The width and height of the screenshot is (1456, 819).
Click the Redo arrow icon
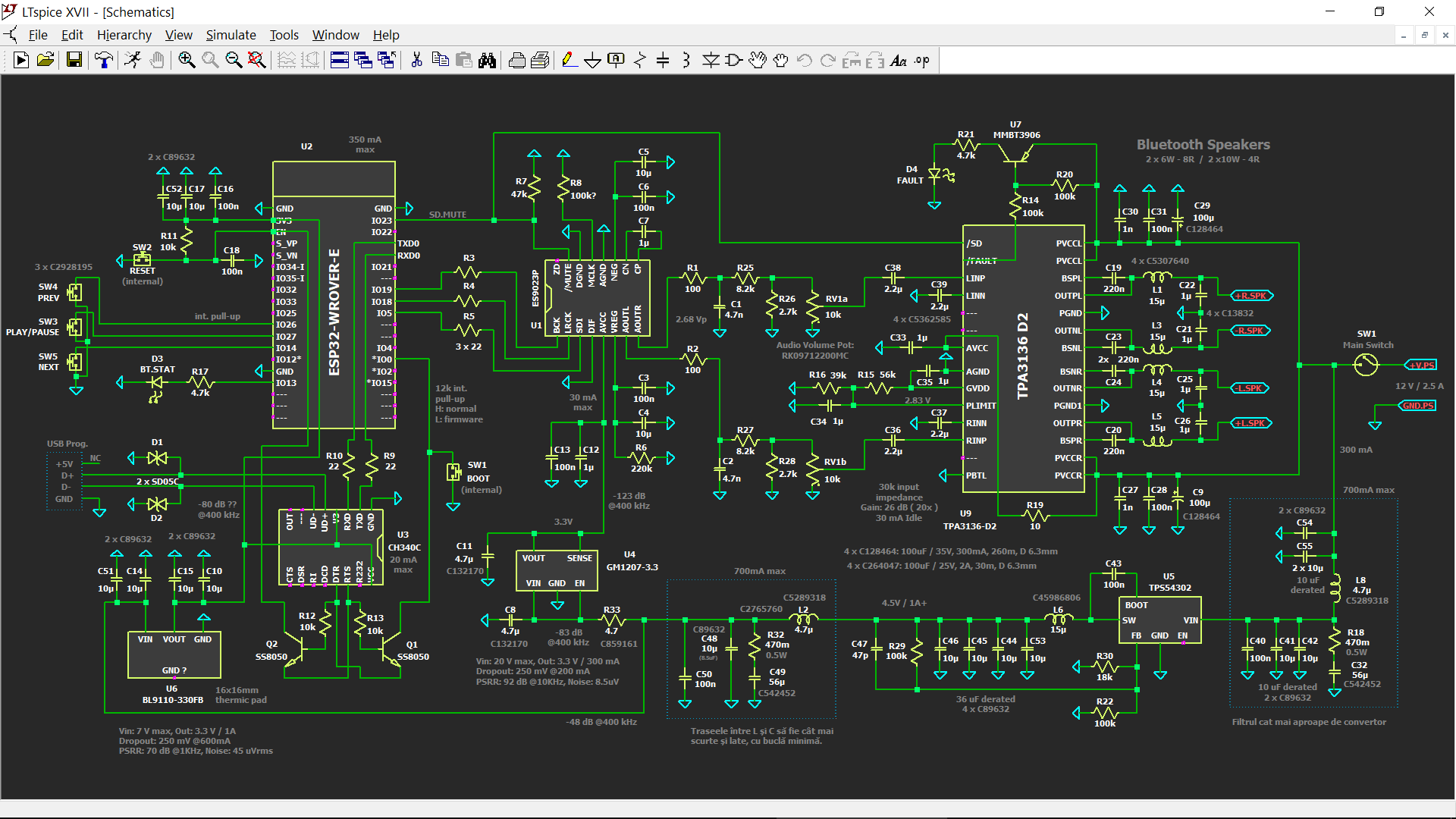[828, 60]
